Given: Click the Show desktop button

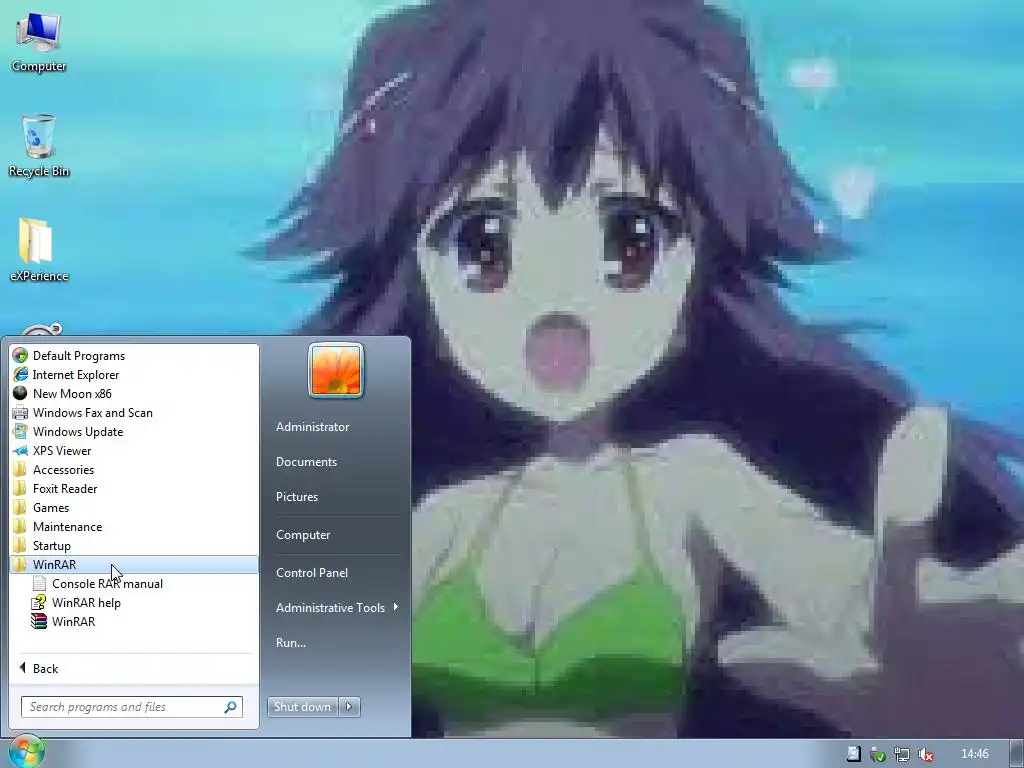Looking at the screenshot, I should pos(1017,754).
